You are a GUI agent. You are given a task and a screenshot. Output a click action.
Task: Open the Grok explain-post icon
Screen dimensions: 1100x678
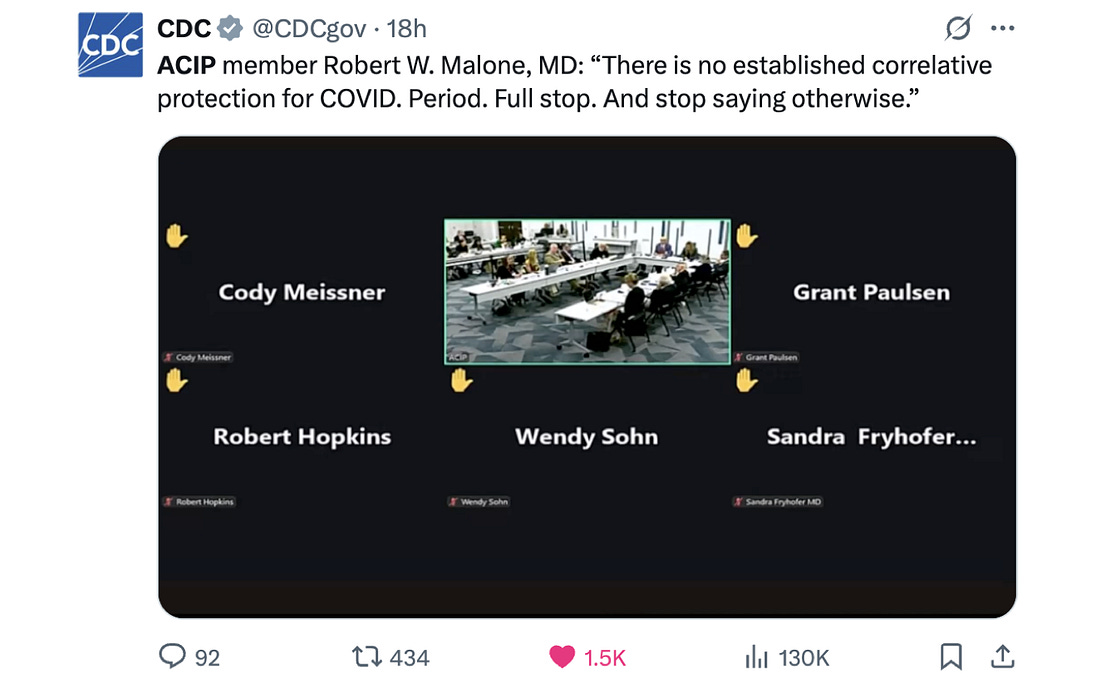pyautogui.click(x=957, y=29)
